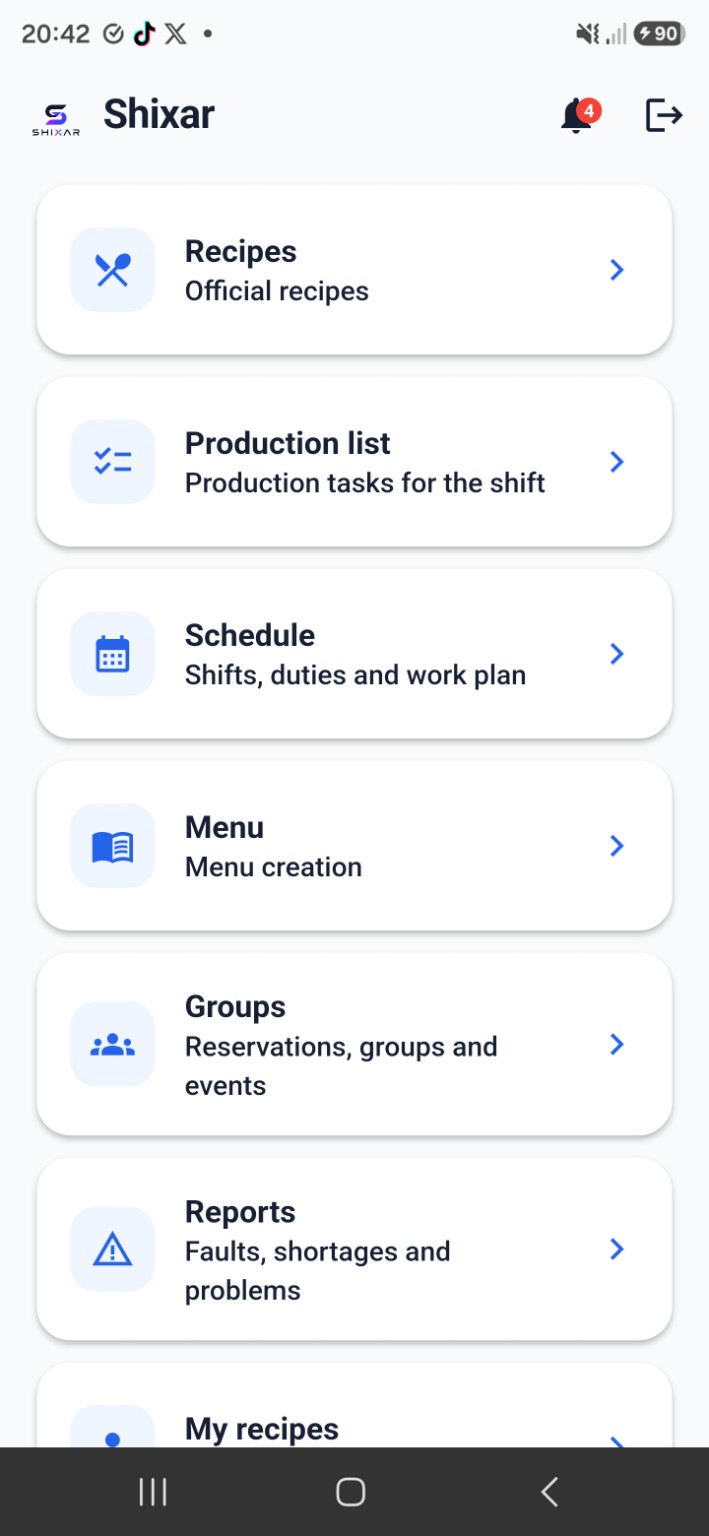The image size is (709, 1536).
Task: Tap the Official recipes subtitle text
Action: 277,292
